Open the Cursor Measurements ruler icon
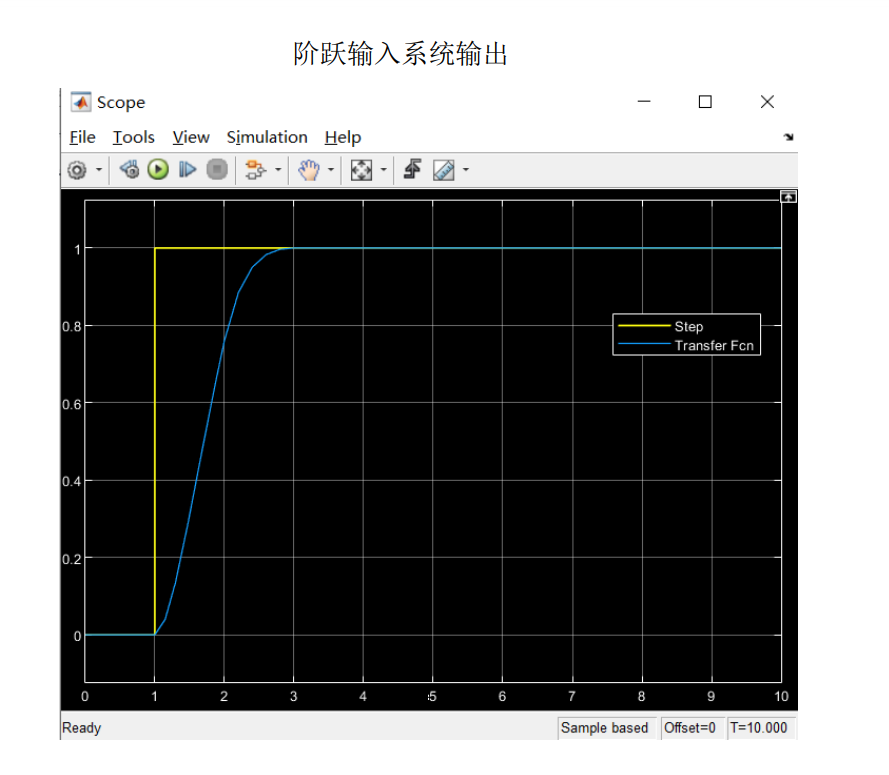 pyautogui.click(x=443, y=170)
